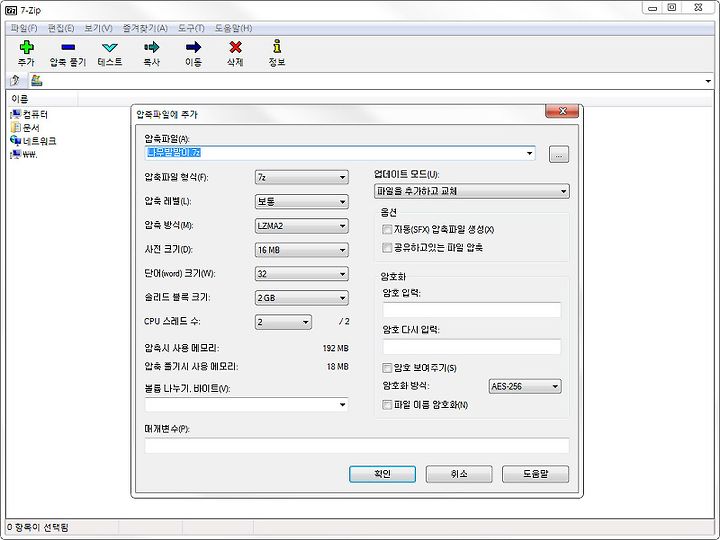Screen dimensions: 720x540
Task: Open the 단어(word) 크기 dropdown
Action: 302,274
